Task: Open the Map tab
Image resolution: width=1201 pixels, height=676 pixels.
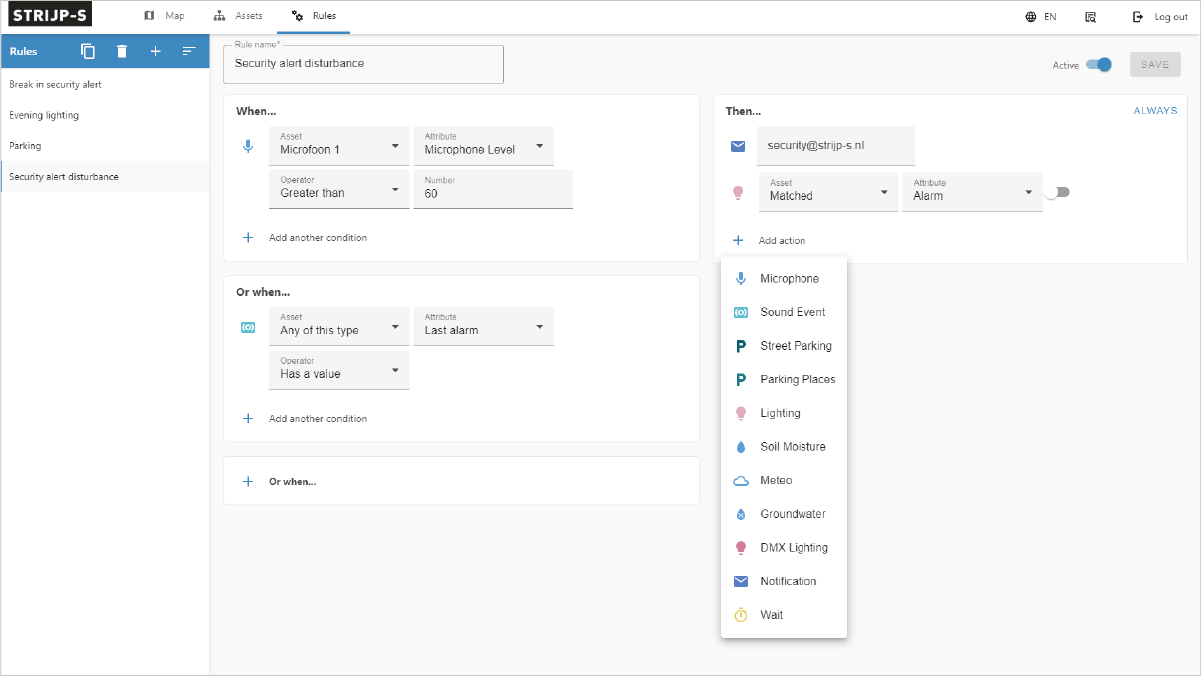Action: click(x=164, y=16)
